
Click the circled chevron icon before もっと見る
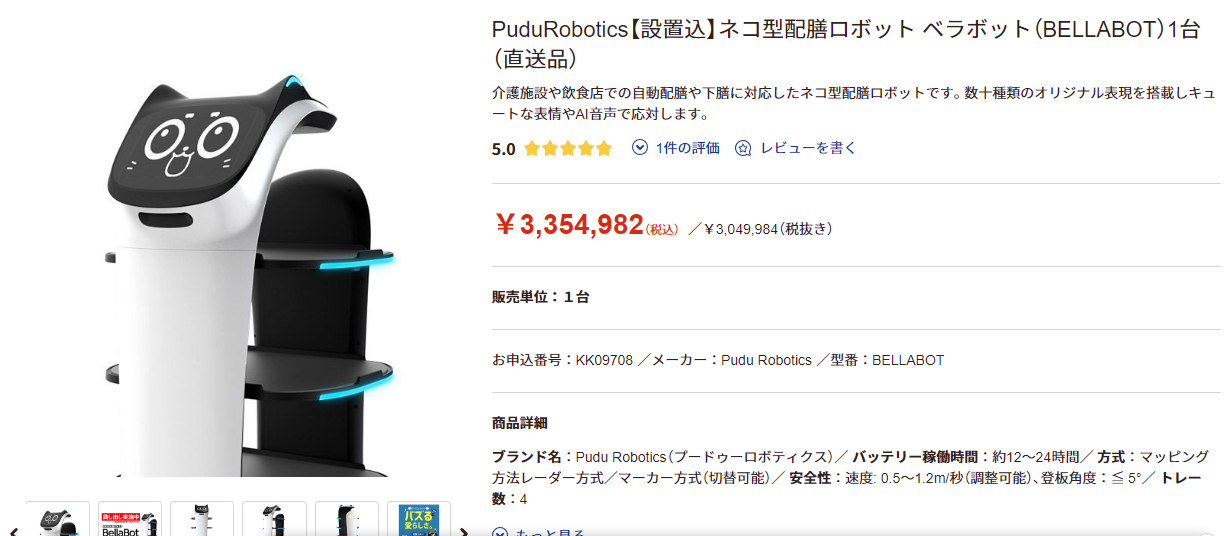(500, 532)
